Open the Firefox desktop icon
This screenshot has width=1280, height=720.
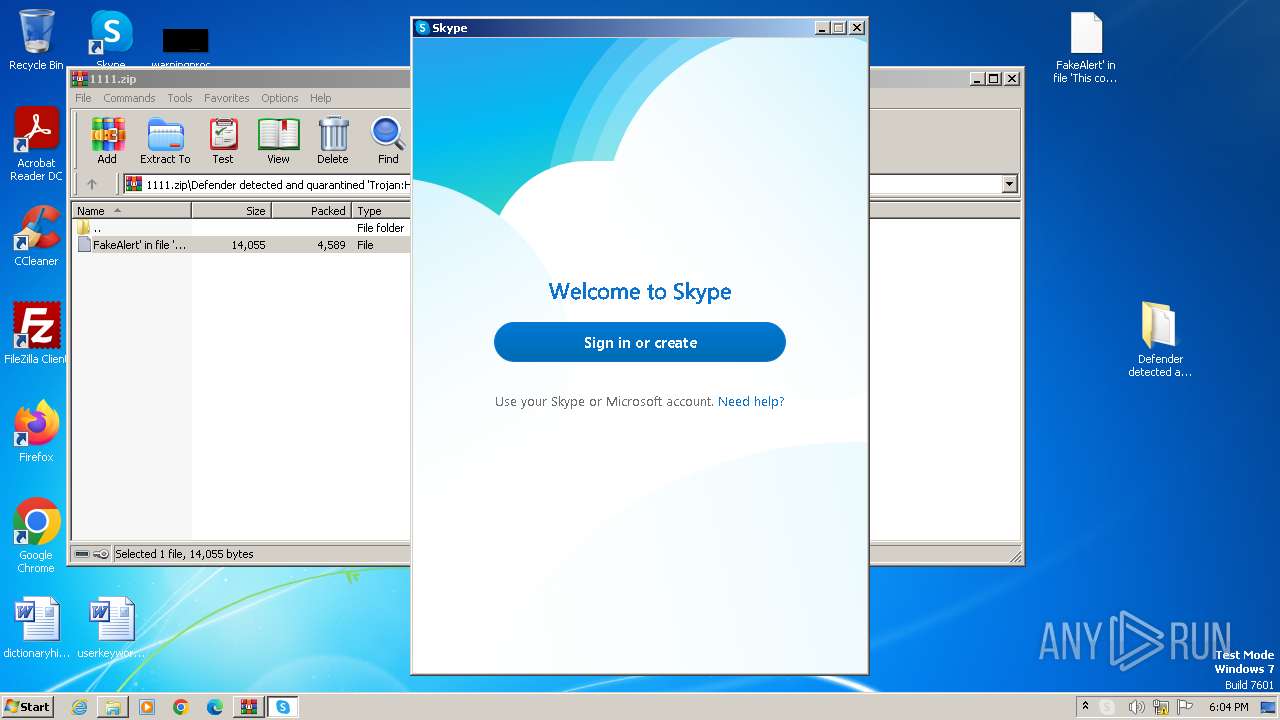click(36, 431)
